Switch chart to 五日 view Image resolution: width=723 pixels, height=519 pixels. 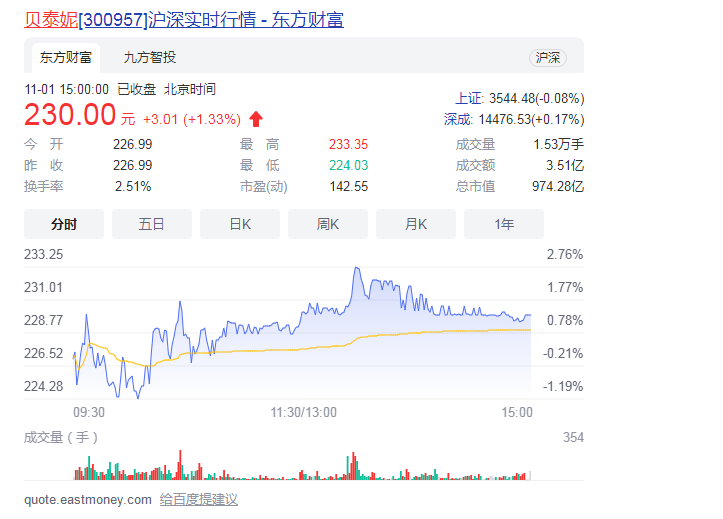(x=152, y=224)
